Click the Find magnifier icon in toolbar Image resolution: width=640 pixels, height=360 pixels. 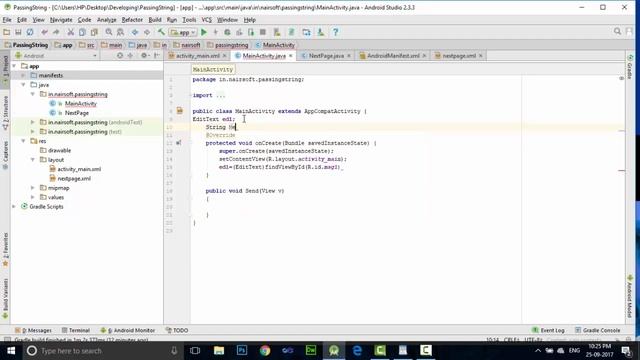109,32
